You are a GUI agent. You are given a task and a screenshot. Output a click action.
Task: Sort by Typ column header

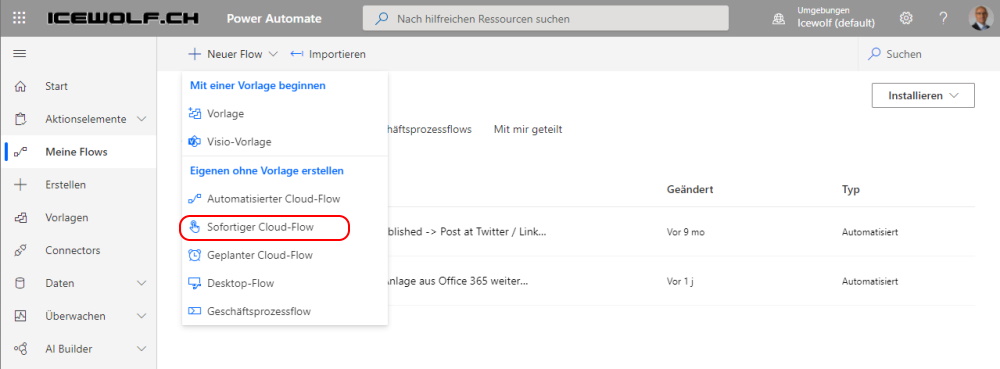(x=851, y=189)
